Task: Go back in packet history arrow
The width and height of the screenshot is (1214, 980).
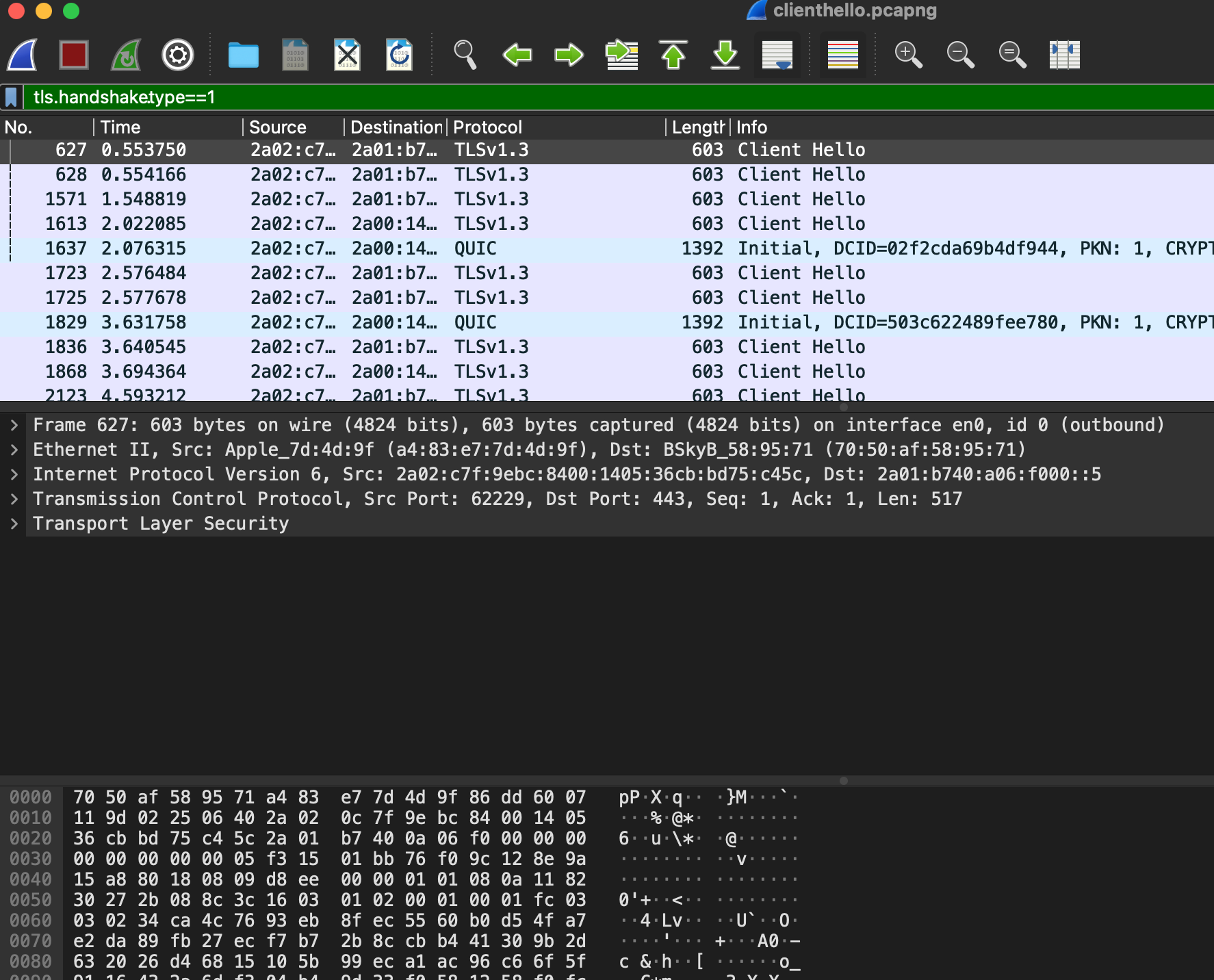Action: click(x=517, y=55)
